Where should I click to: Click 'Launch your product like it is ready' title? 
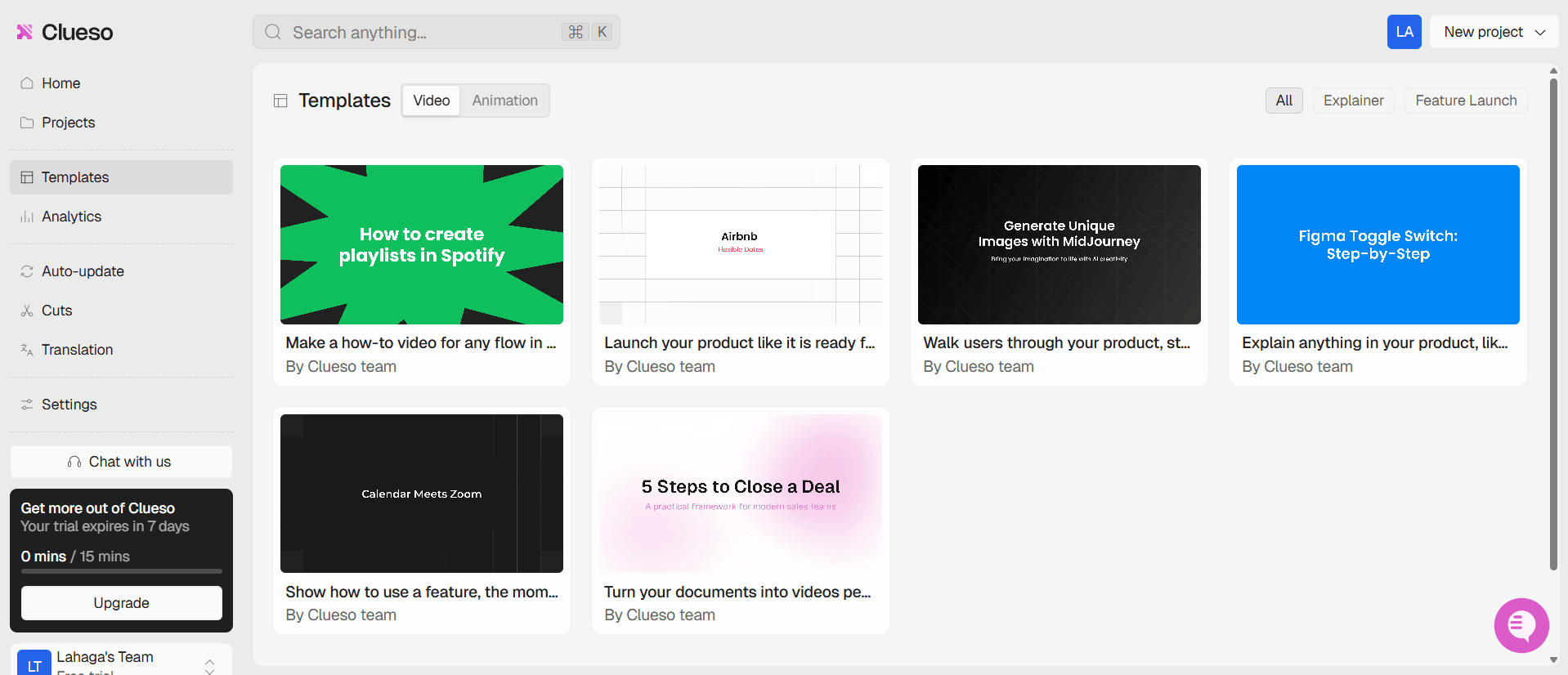740,343
